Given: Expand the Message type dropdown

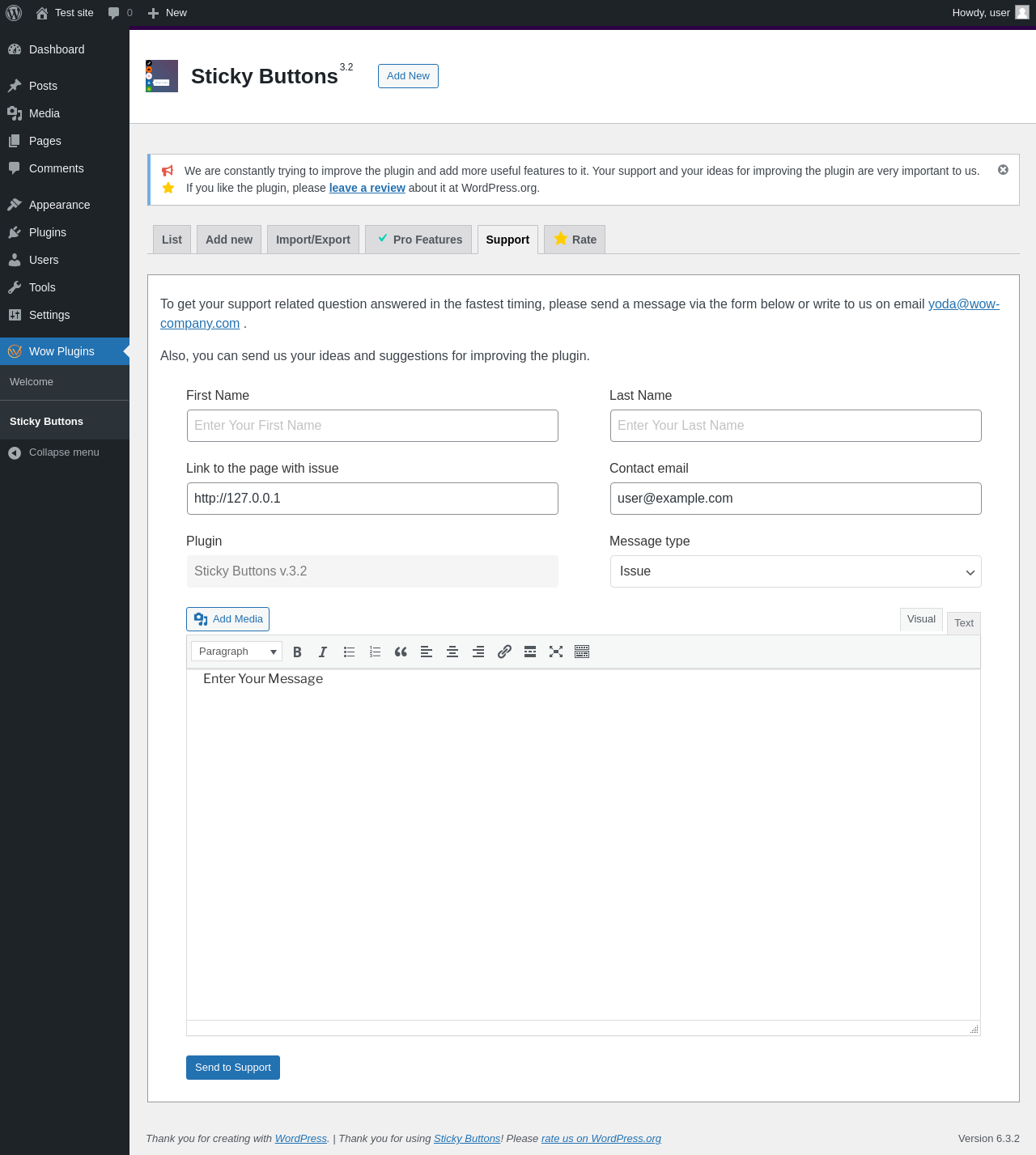Looking at the screenshot, I should point(796,571).
